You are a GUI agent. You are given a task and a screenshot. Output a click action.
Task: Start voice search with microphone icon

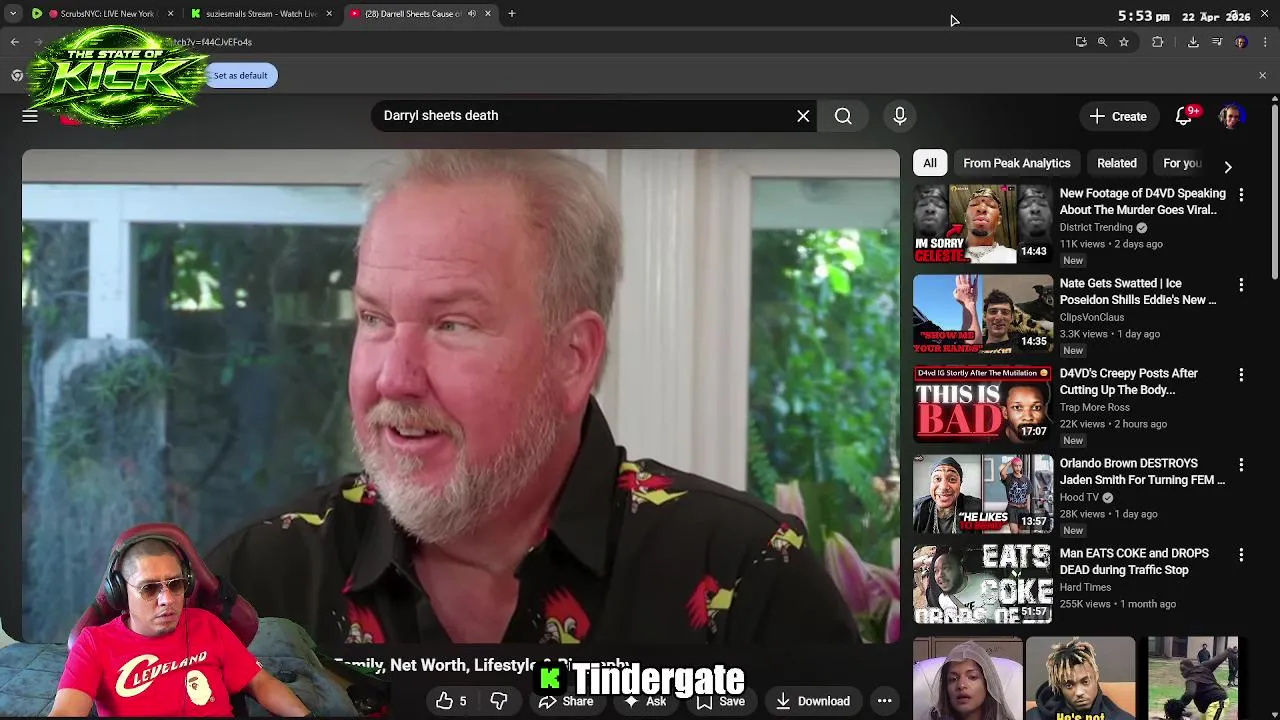[900, 116]
